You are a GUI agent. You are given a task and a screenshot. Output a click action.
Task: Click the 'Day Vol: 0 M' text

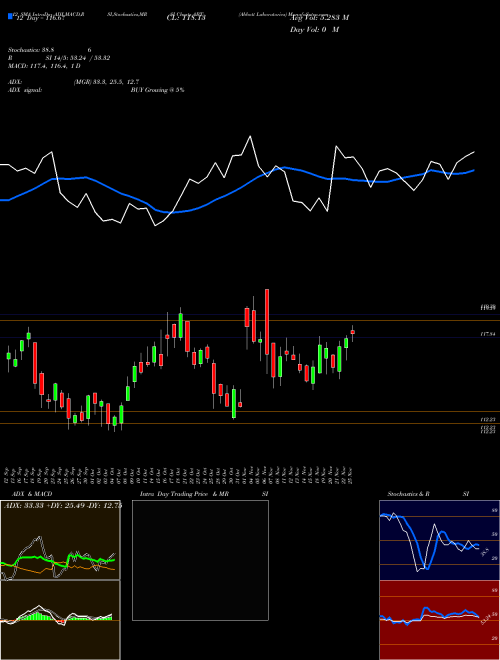coord(314,29)
